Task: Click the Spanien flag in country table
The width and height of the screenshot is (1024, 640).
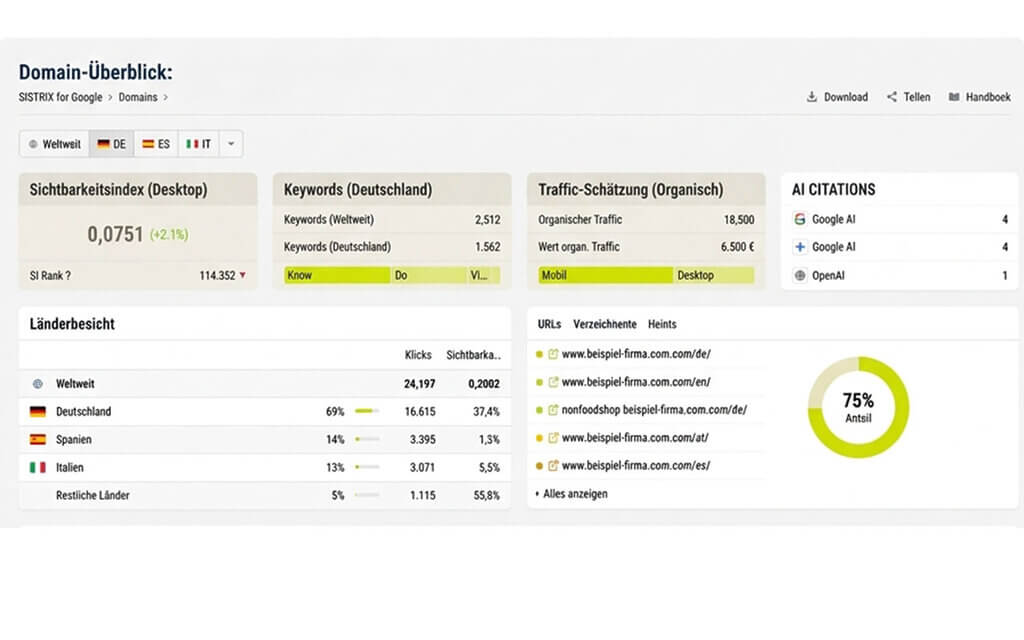Action: click(x=38, y=440)
